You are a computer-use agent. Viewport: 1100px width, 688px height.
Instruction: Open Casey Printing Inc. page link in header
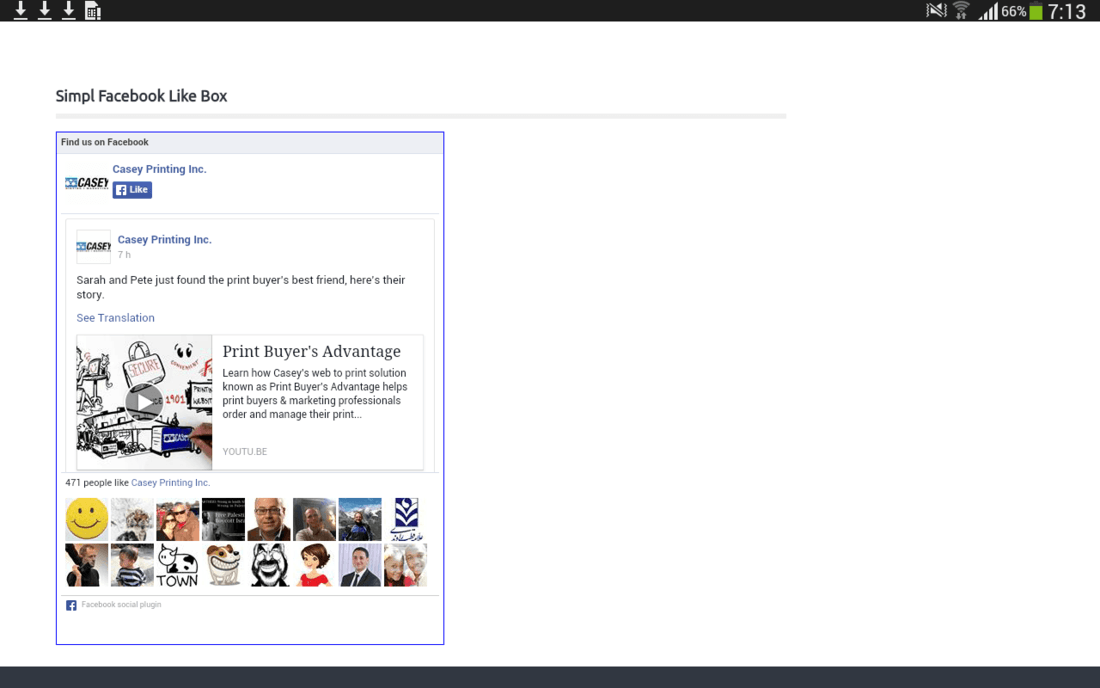(159, 169)
